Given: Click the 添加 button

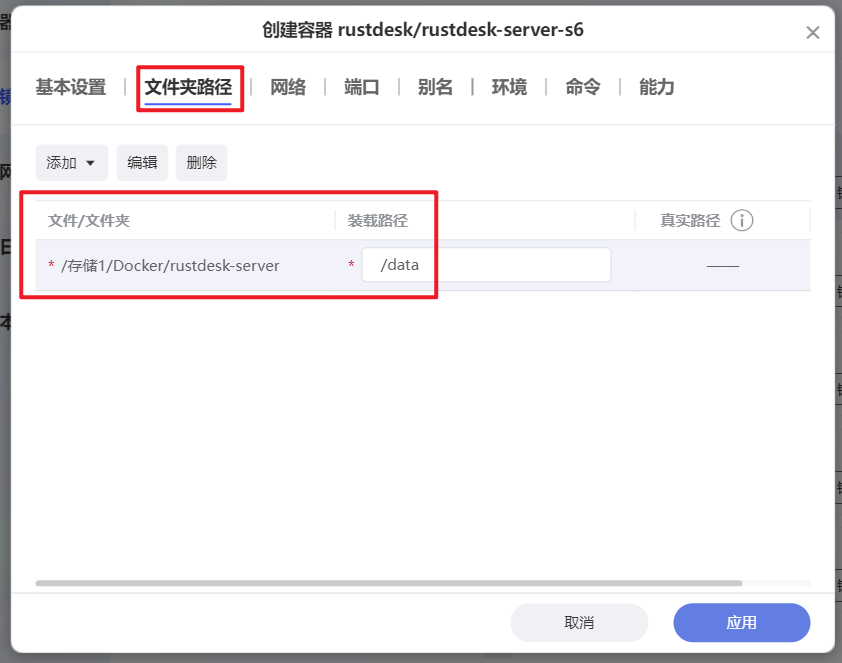Looking at the screenshot, I should click(x=64, y=162).
